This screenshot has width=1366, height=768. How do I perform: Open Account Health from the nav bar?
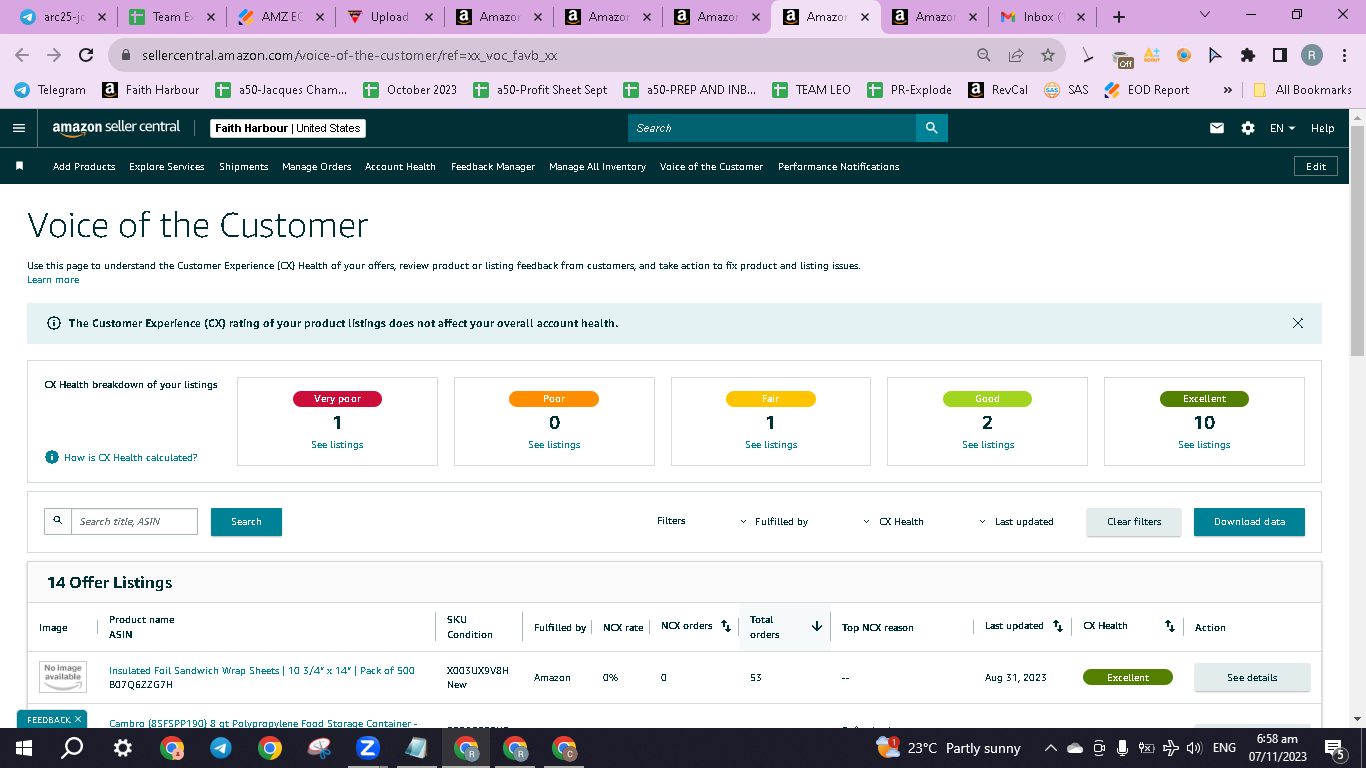click(x=400, y=167)
